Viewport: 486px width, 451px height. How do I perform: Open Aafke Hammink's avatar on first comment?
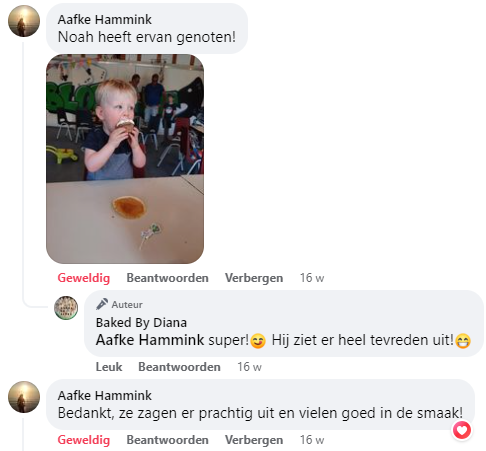[x=24, y=21]
